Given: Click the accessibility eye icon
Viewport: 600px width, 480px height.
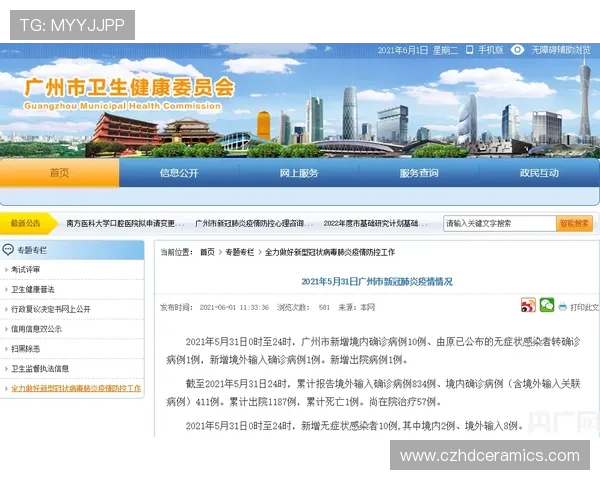Looking at the screenshot, I should tap(517, 50).
